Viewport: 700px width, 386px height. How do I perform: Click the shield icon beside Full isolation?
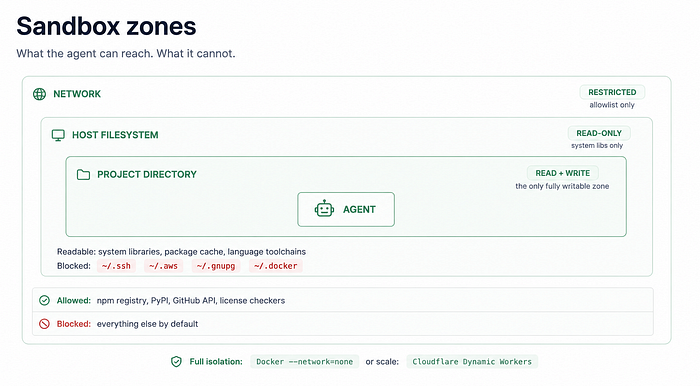click(176, 361)
